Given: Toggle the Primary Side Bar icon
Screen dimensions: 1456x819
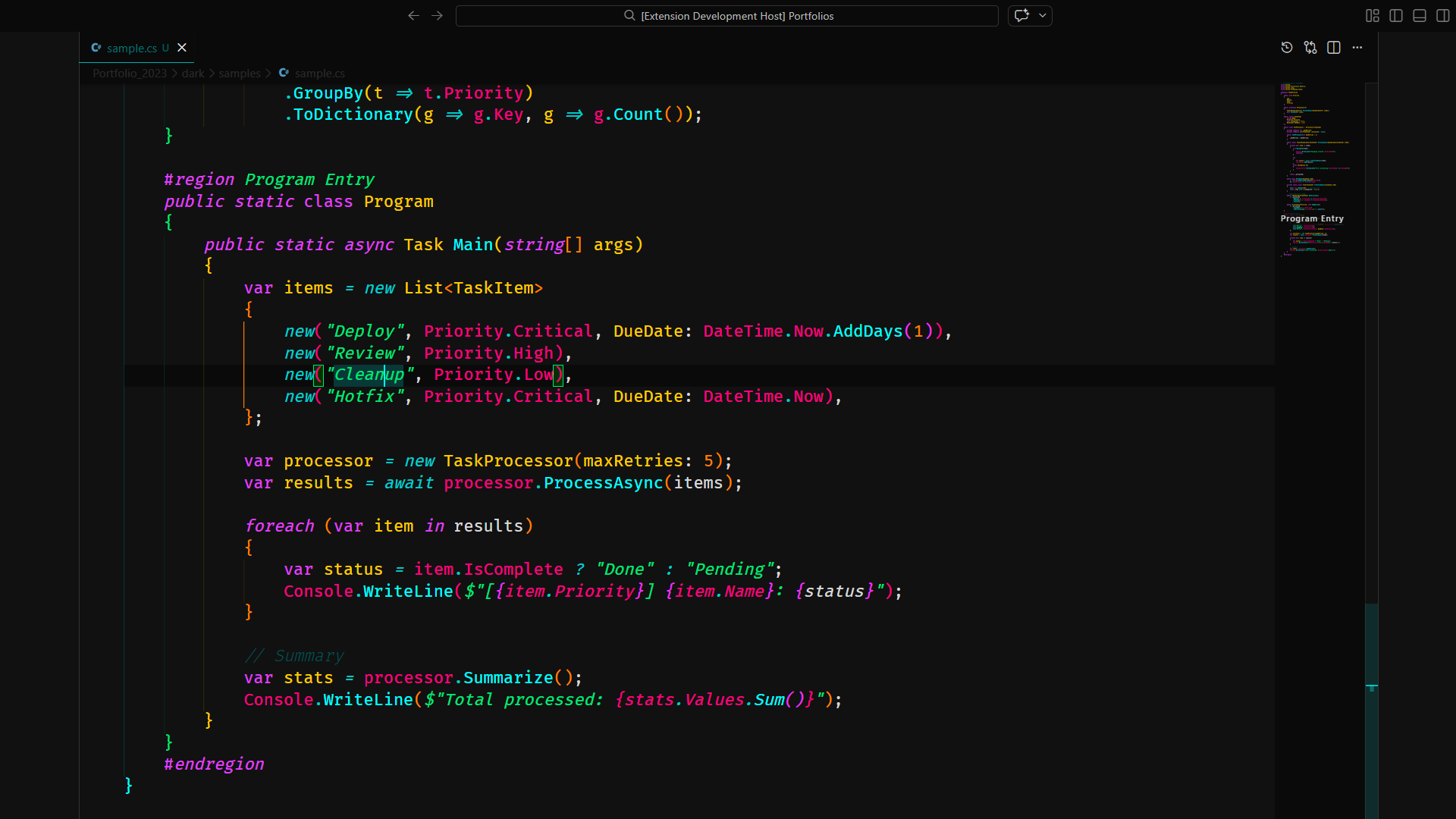Looking at the screenshot, I should click(1395, 15).
